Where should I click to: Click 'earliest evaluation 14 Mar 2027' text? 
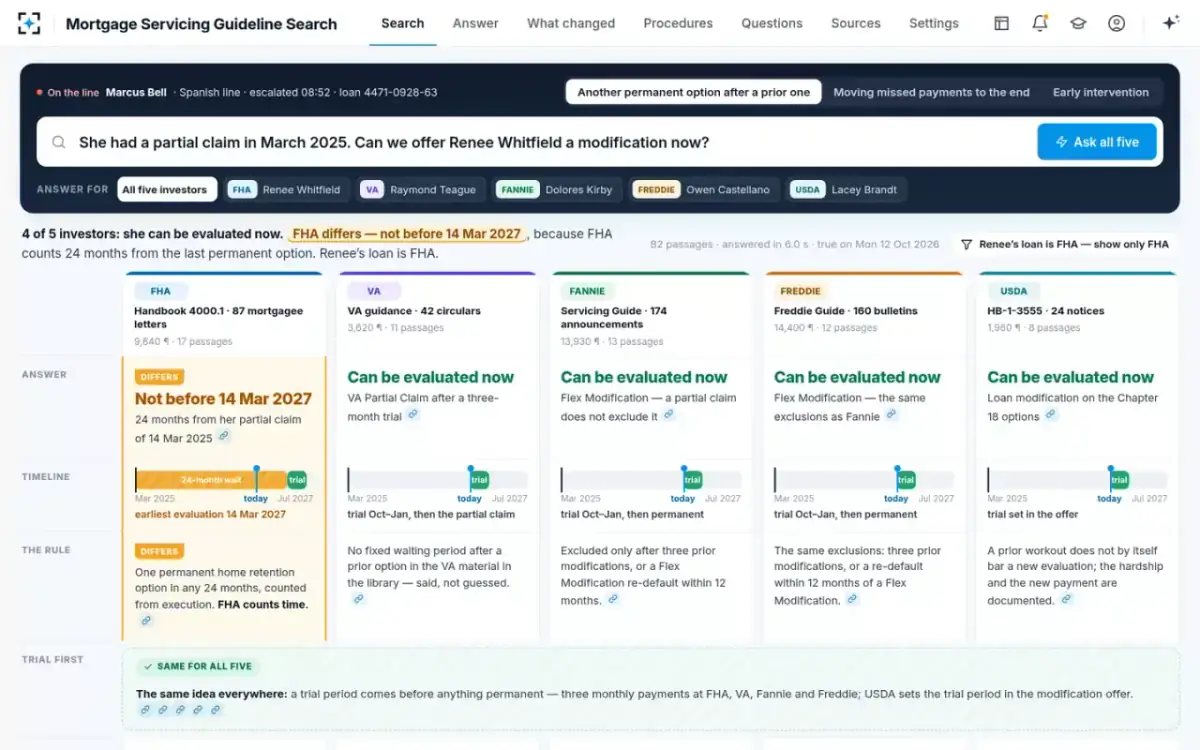click(210, 514)
